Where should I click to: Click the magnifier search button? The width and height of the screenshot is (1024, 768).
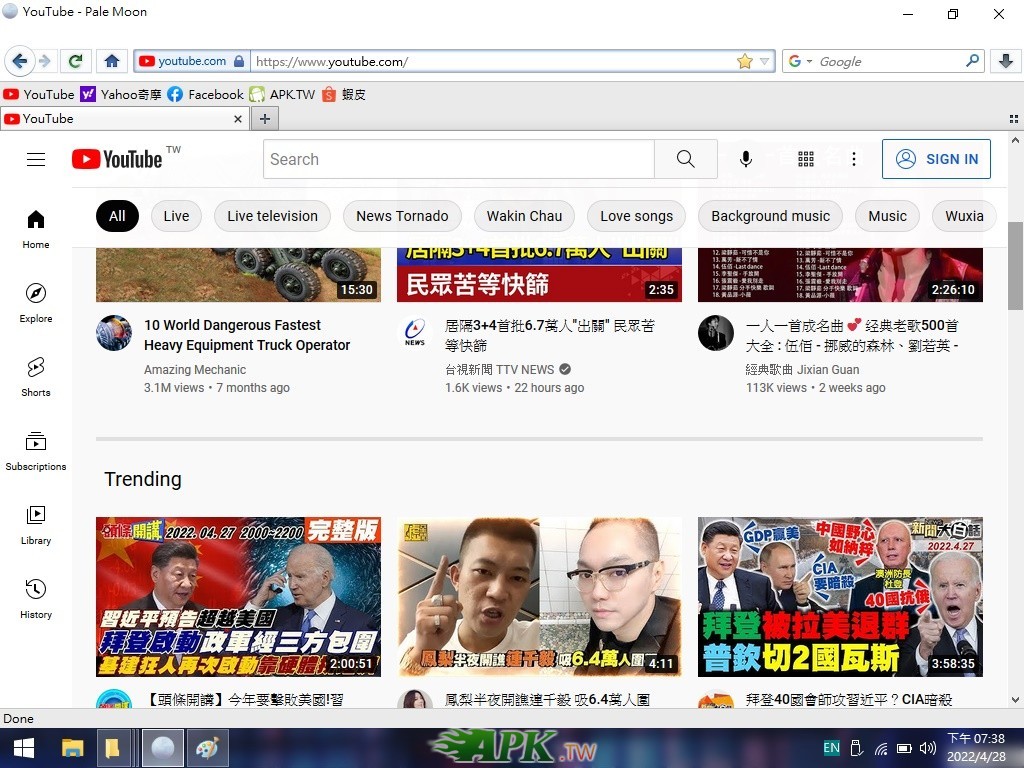[x=686, y=159]
